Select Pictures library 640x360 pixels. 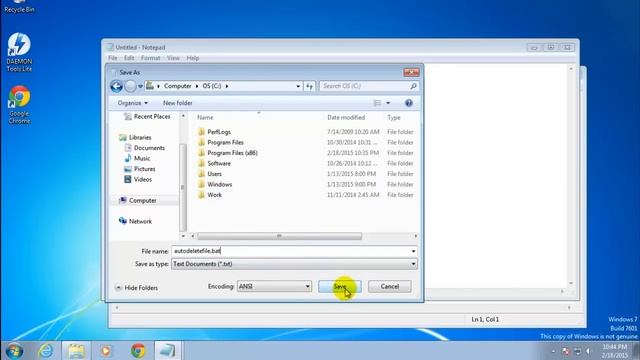pyautogui.click(x=140, y=169)
